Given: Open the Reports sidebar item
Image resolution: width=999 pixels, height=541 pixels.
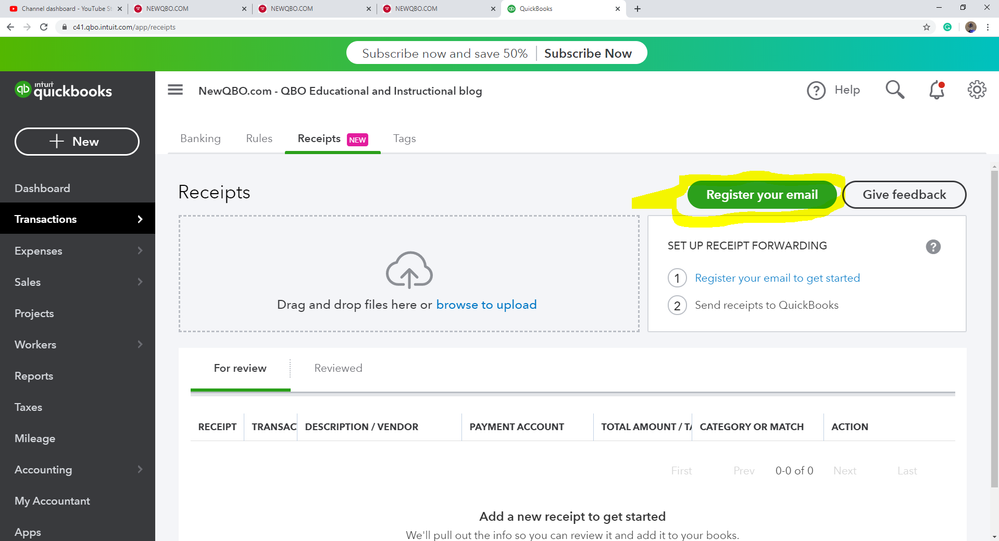Looking at the screenshot, I should pos(34,376).
